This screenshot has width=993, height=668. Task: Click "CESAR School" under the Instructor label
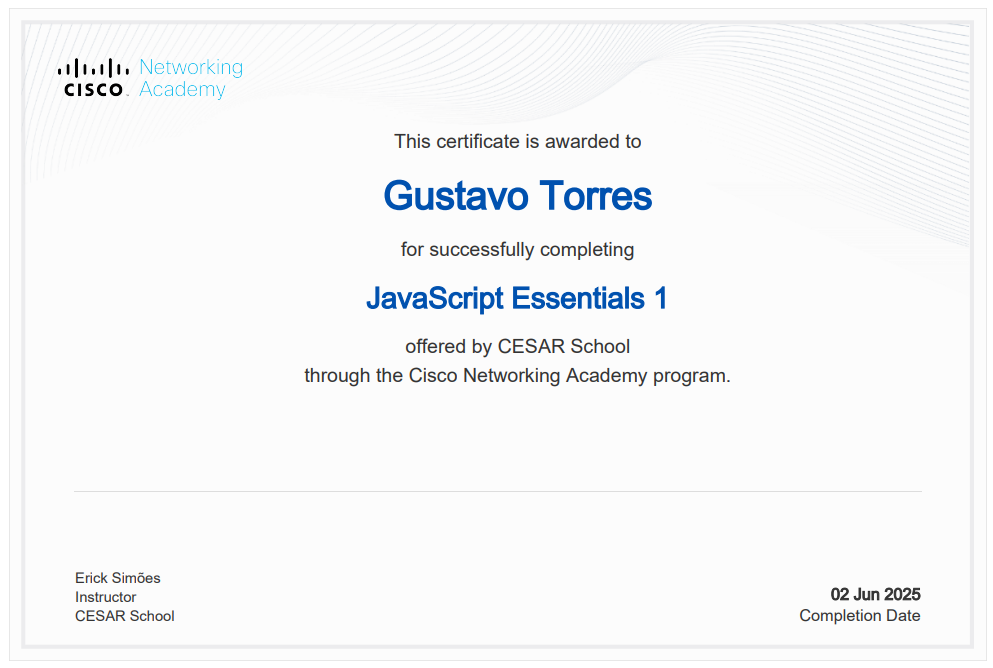[x=125, y=616]
